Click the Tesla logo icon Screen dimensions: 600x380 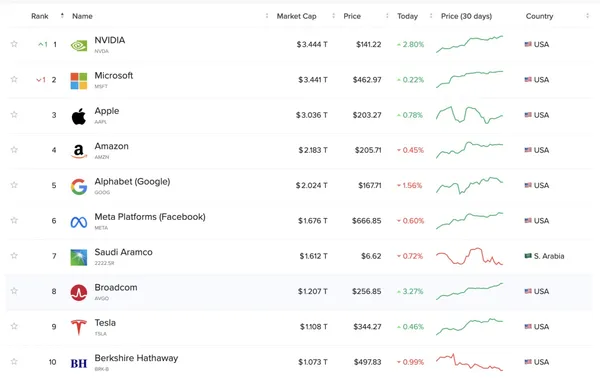pyautogui.click(x=79, y=328)
